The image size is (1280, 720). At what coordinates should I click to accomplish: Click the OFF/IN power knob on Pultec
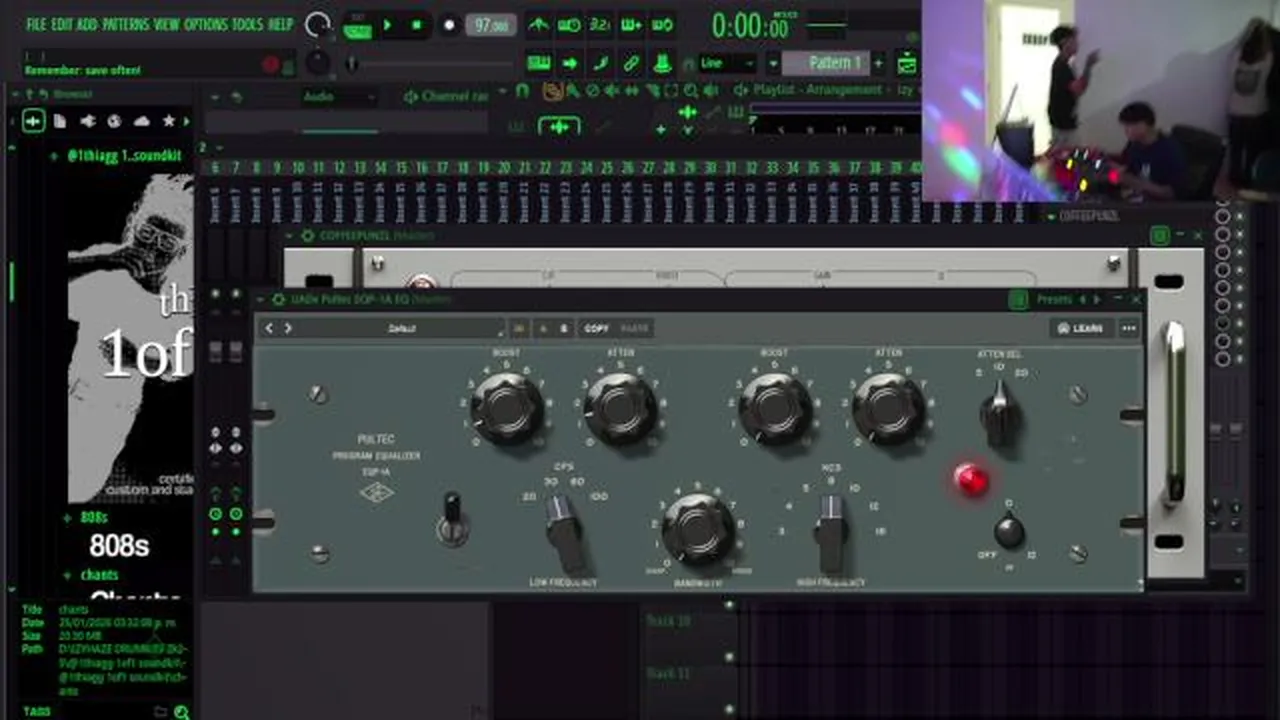pos(1009,531)
